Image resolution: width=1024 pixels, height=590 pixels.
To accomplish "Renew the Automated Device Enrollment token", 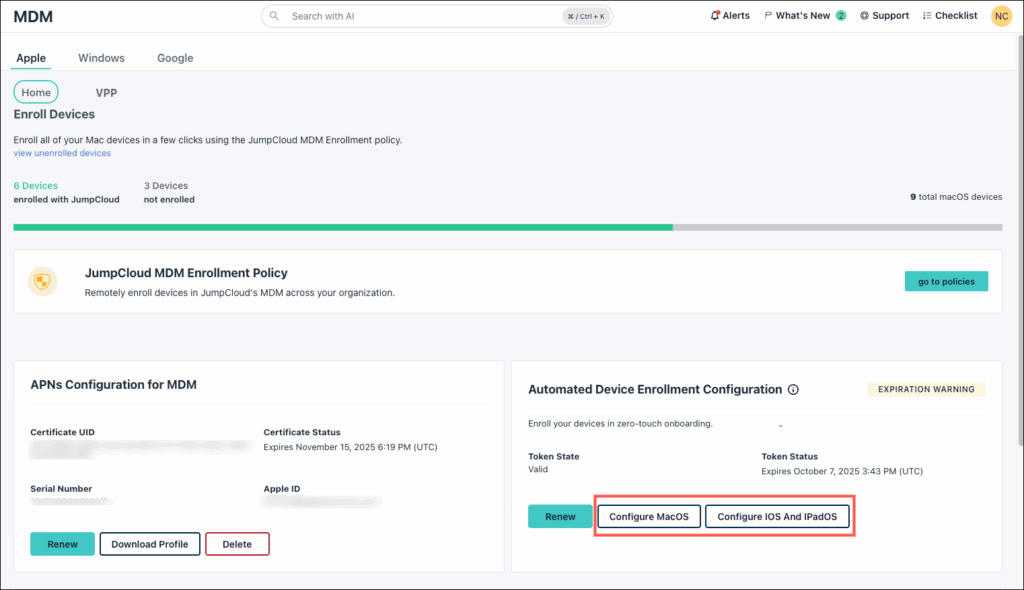I will tap(560, 516).
